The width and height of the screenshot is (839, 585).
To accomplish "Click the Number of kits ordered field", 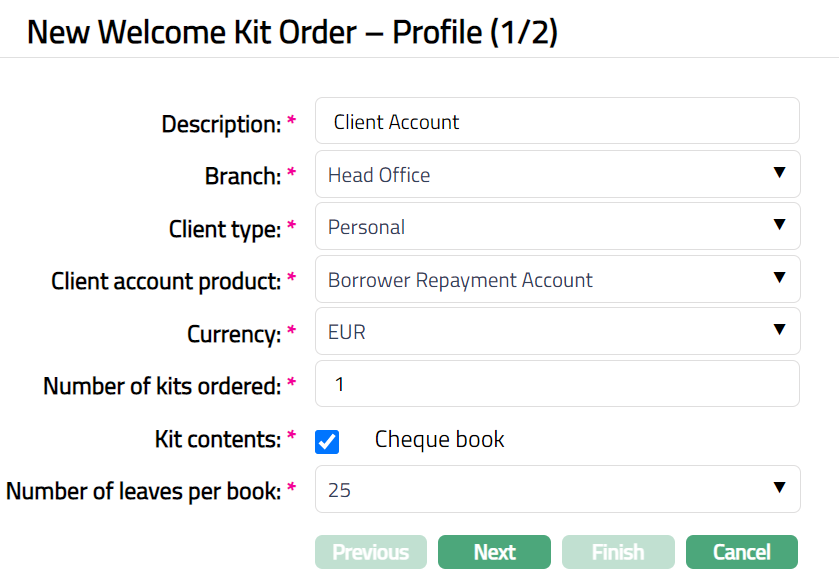I will coord(557,384).
